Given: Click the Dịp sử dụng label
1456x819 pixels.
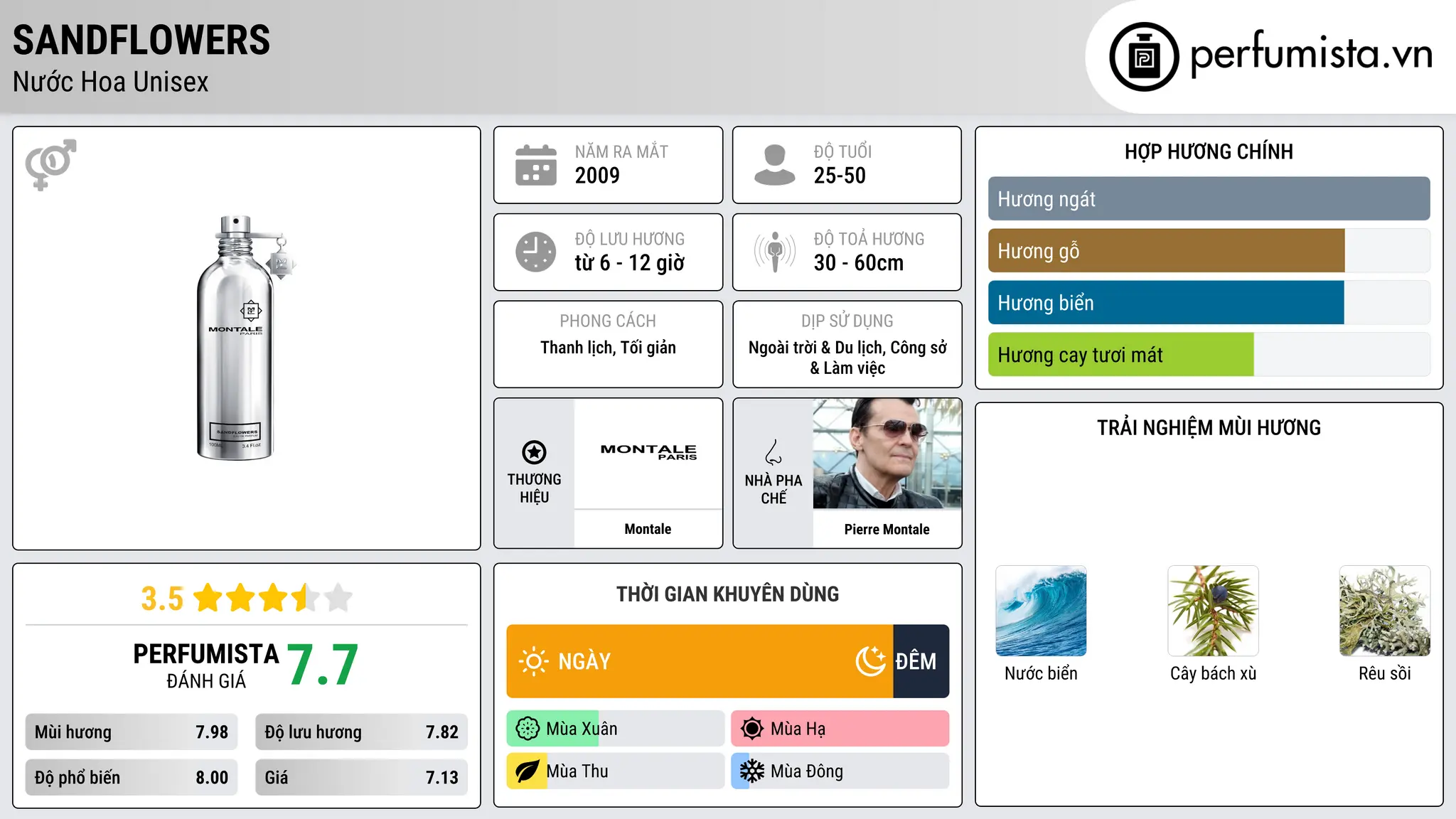Looking at the screenshot, I should [847, 321].
